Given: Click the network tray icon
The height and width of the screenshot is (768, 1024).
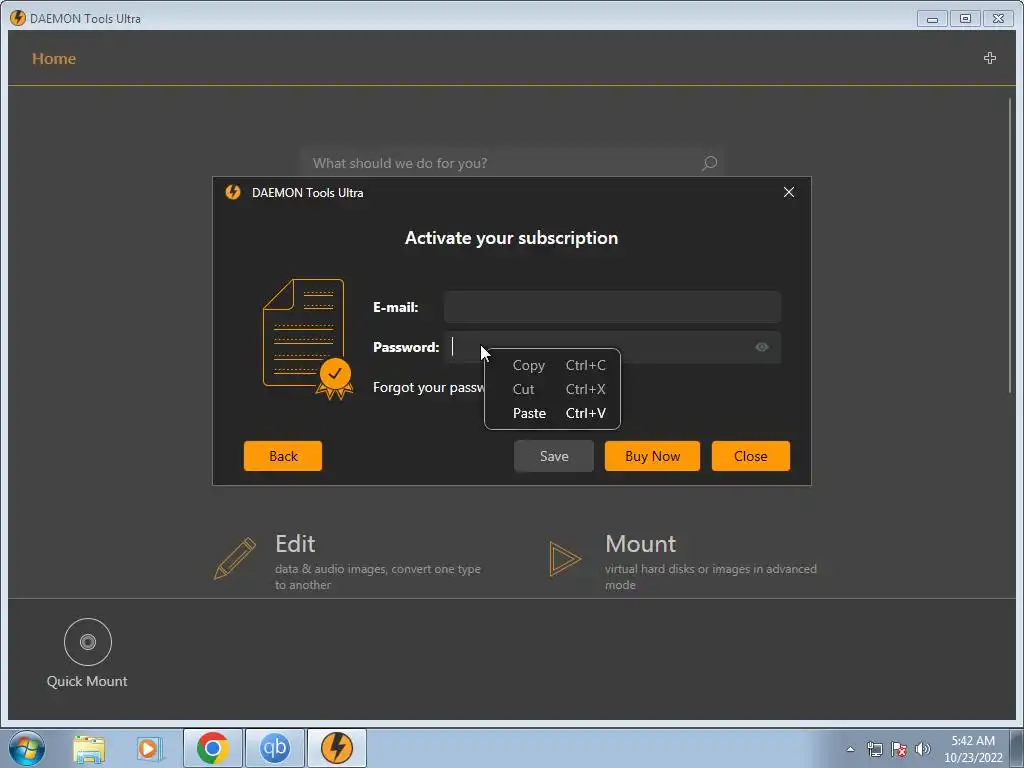Looking at the screenshot, I should point(874,749).
